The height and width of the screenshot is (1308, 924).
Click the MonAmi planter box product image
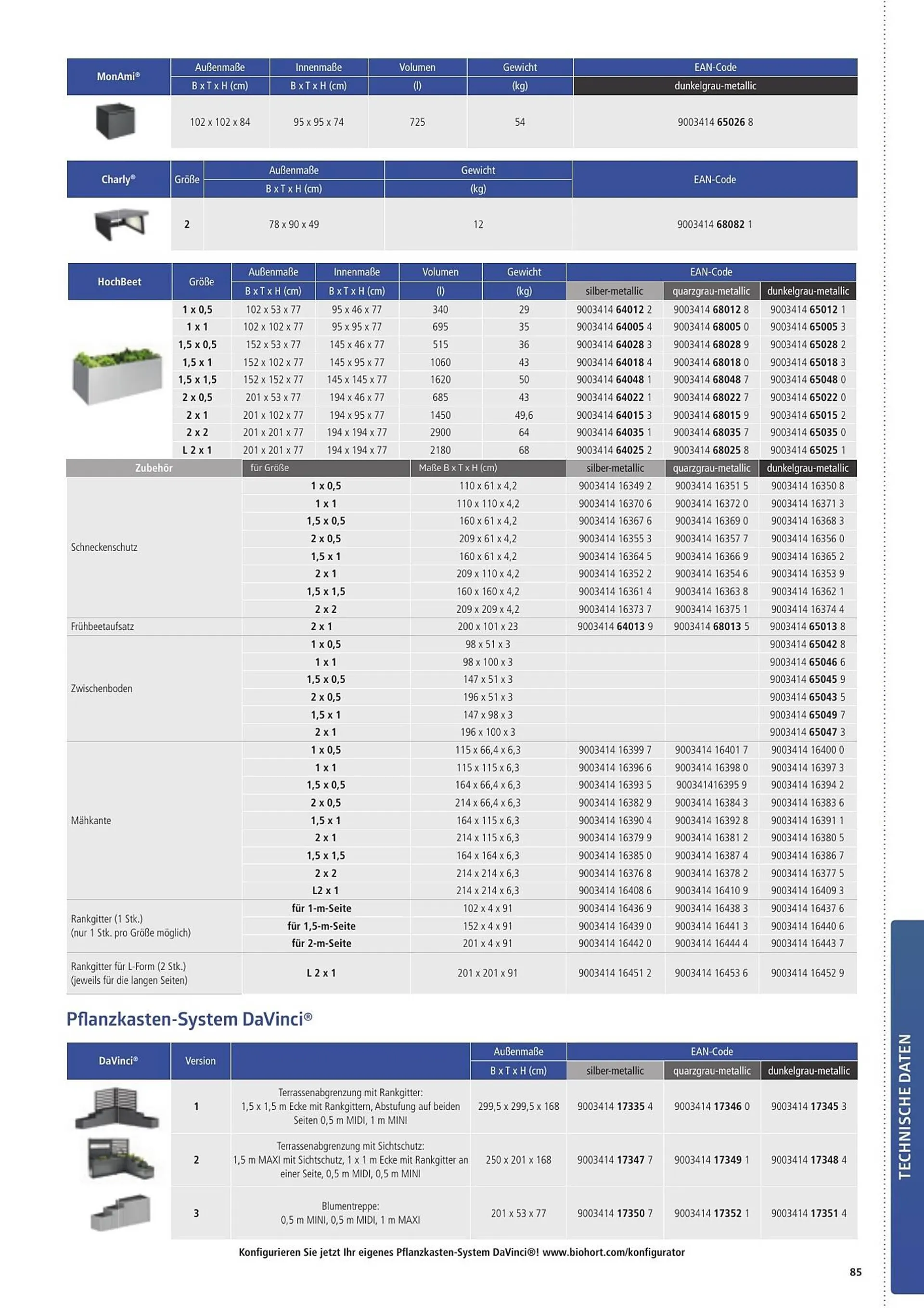coord(115,121)
